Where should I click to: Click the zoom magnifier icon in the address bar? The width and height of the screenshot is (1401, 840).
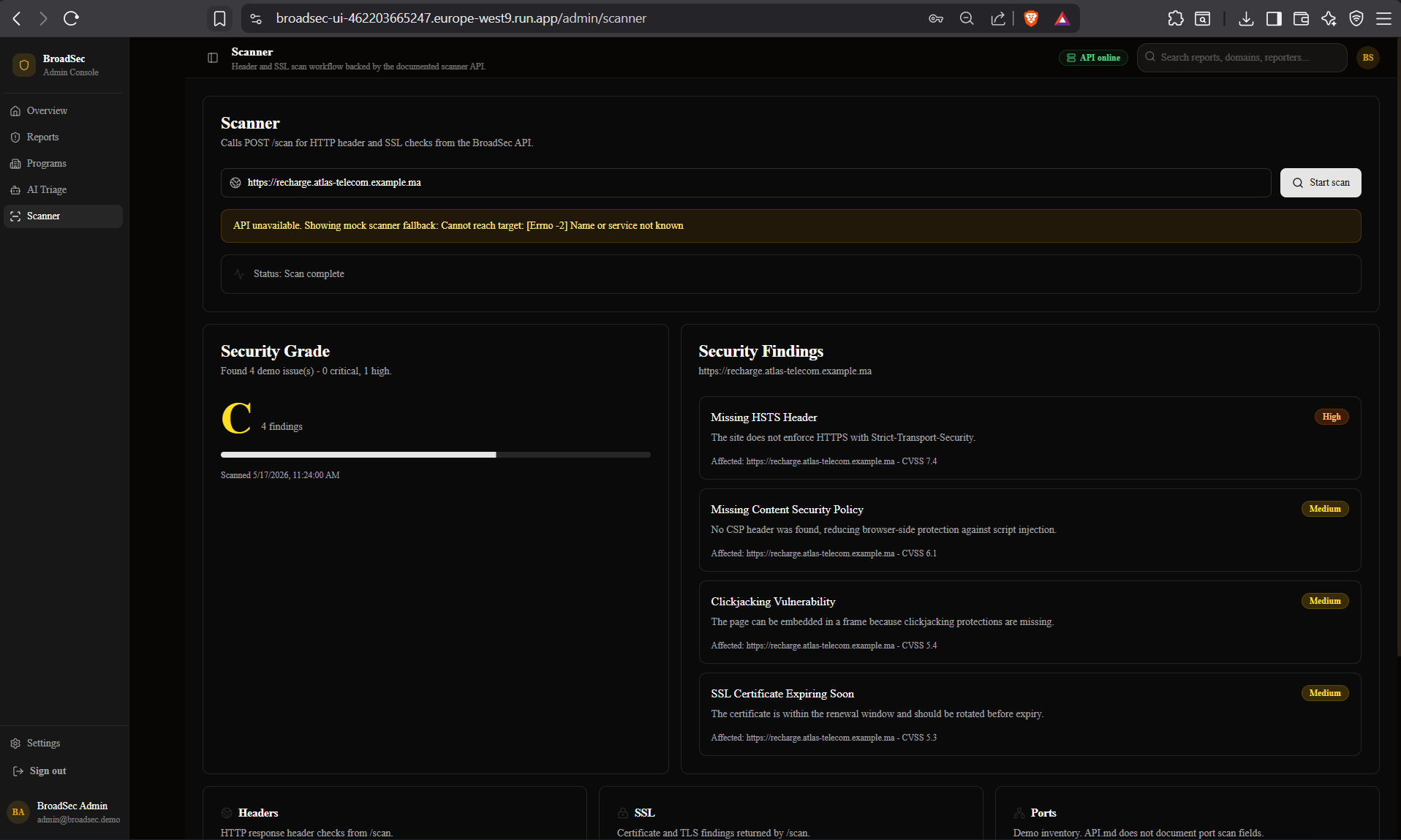point(967,18)
